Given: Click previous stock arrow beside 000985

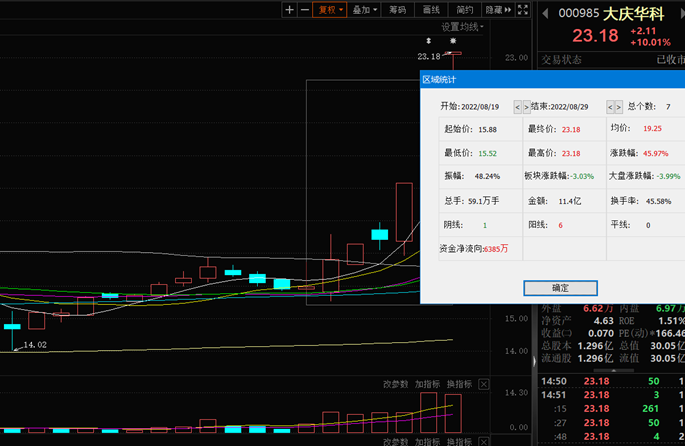Looking at the screenshot, I should point(547,13).
